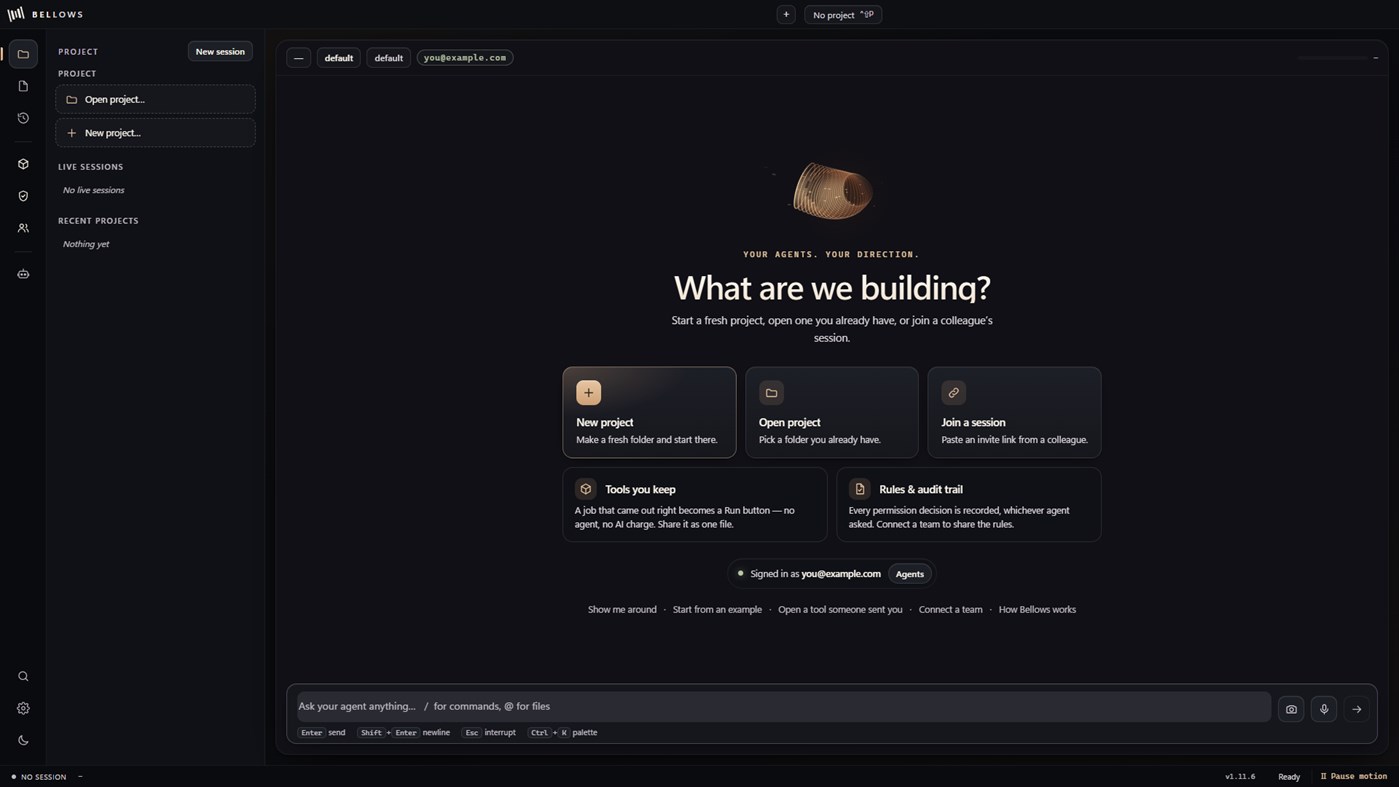Open the you@example.com account chip
The image size is (1399, 787).
465,58
